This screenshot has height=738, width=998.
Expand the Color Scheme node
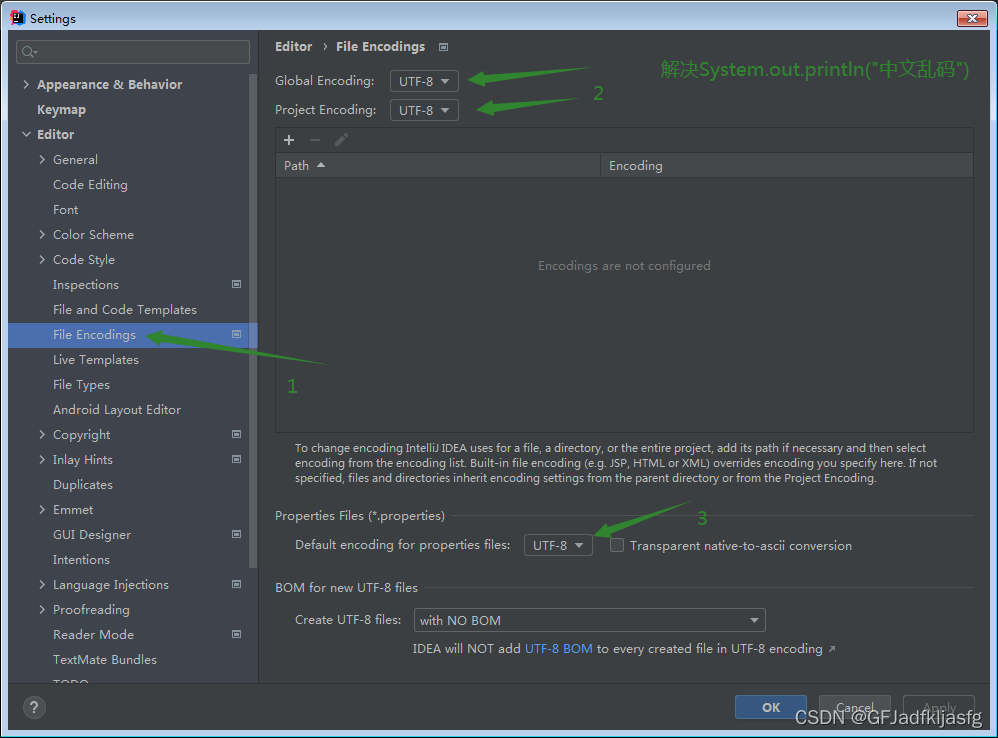42,234
